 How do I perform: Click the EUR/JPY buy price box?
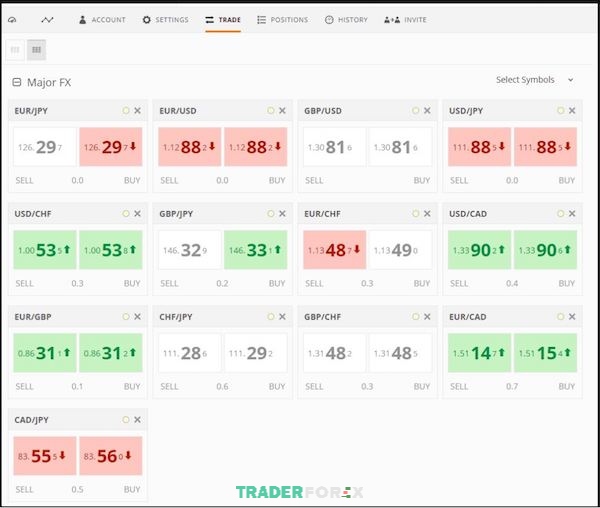pos(111,147)
